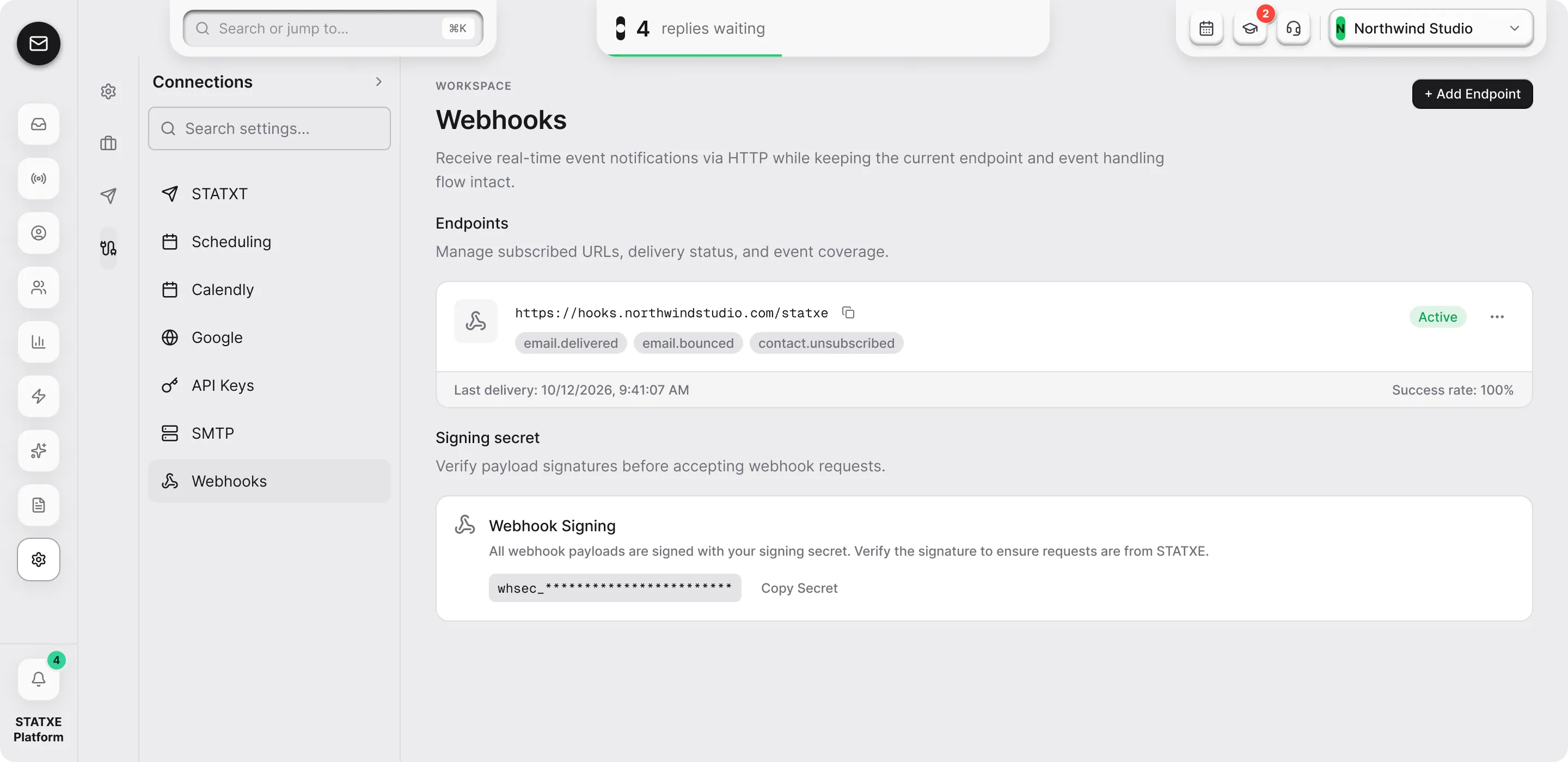Viewport: 1568px width, 762px height.
Task: Click the Search or jump to field
Action: [333, 29]
